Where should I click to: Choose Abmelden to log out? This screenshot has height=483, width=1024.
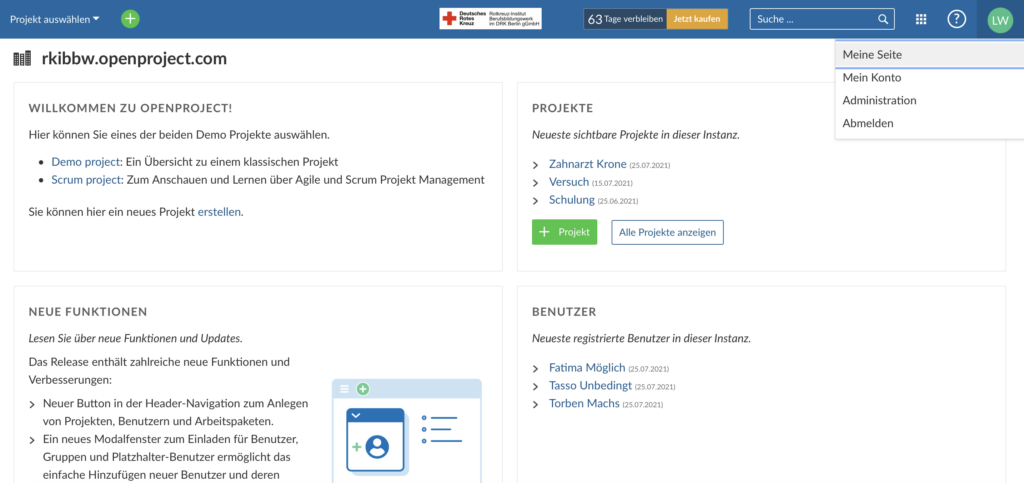point(929,123)
